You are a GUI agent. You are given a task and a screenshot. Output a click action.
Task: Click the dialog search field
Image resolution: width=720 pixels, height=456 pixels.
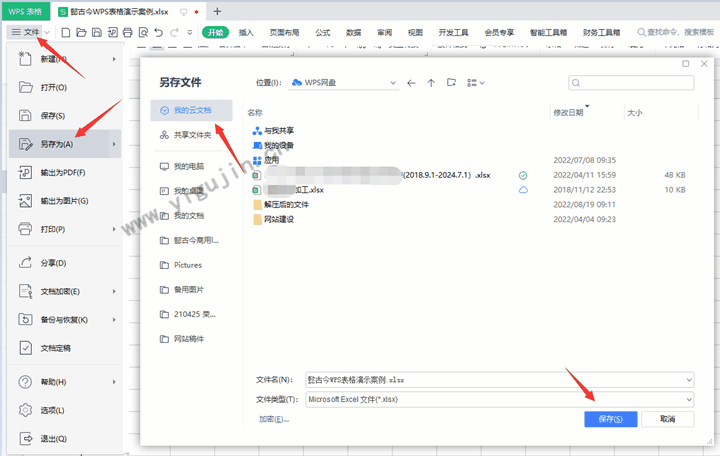pyautogui.click(x=631, y=83)
